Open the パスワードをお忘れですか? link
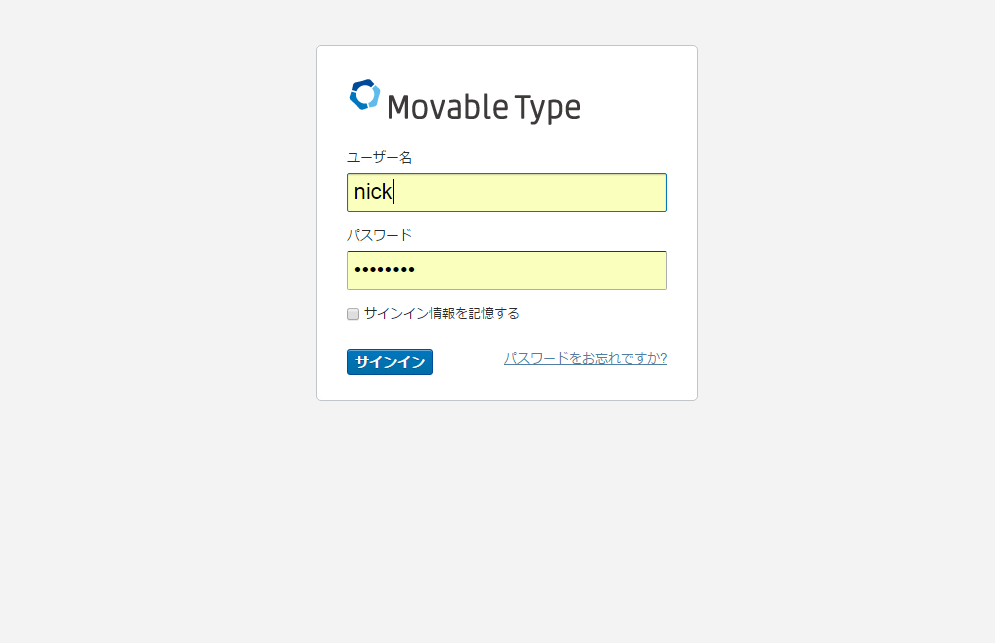 (585, 359)
